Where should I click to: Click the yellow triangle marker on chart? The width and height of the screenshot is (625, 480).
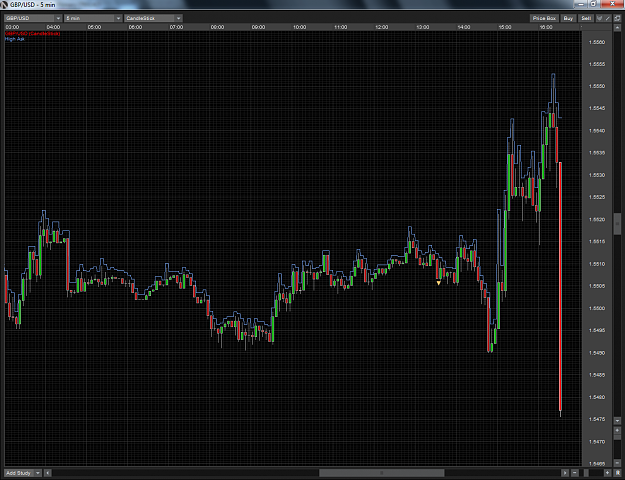coord(438,283)
